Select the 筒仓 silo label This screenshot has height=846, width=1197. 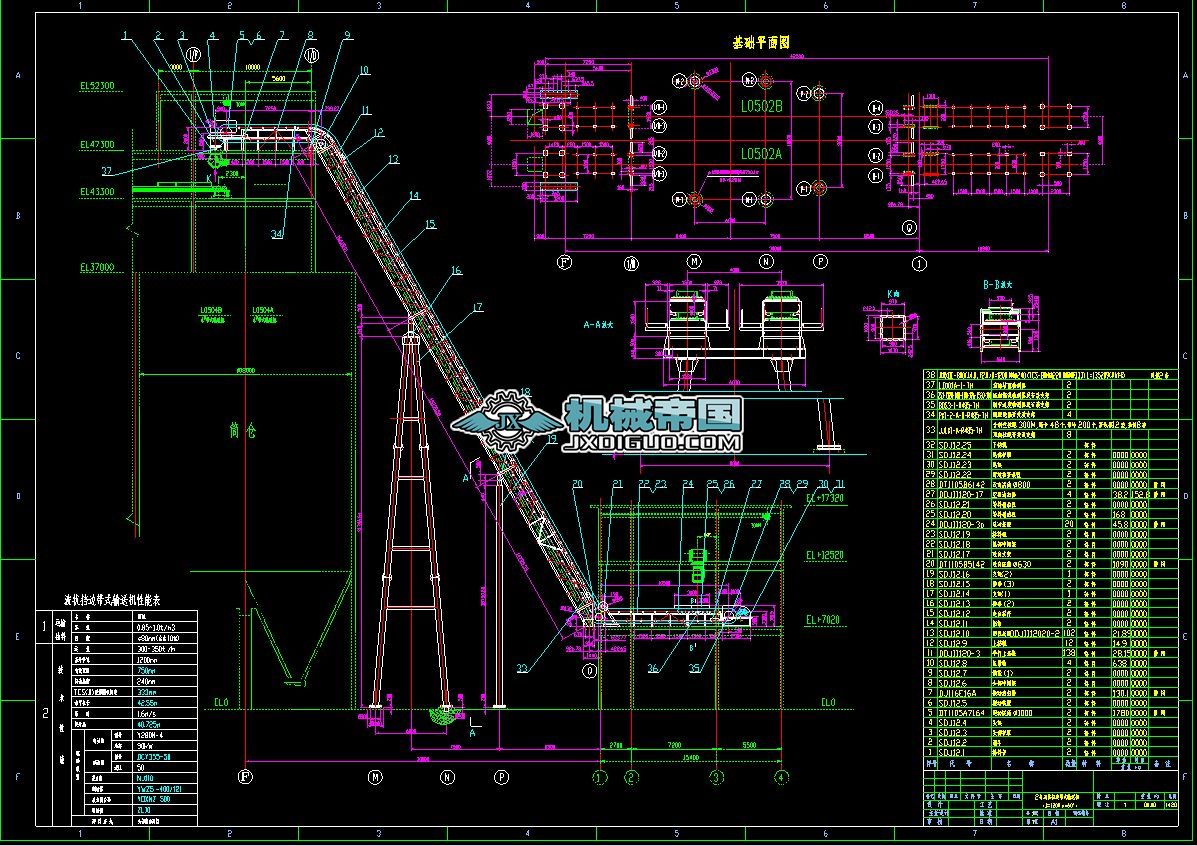pos(243,431)
